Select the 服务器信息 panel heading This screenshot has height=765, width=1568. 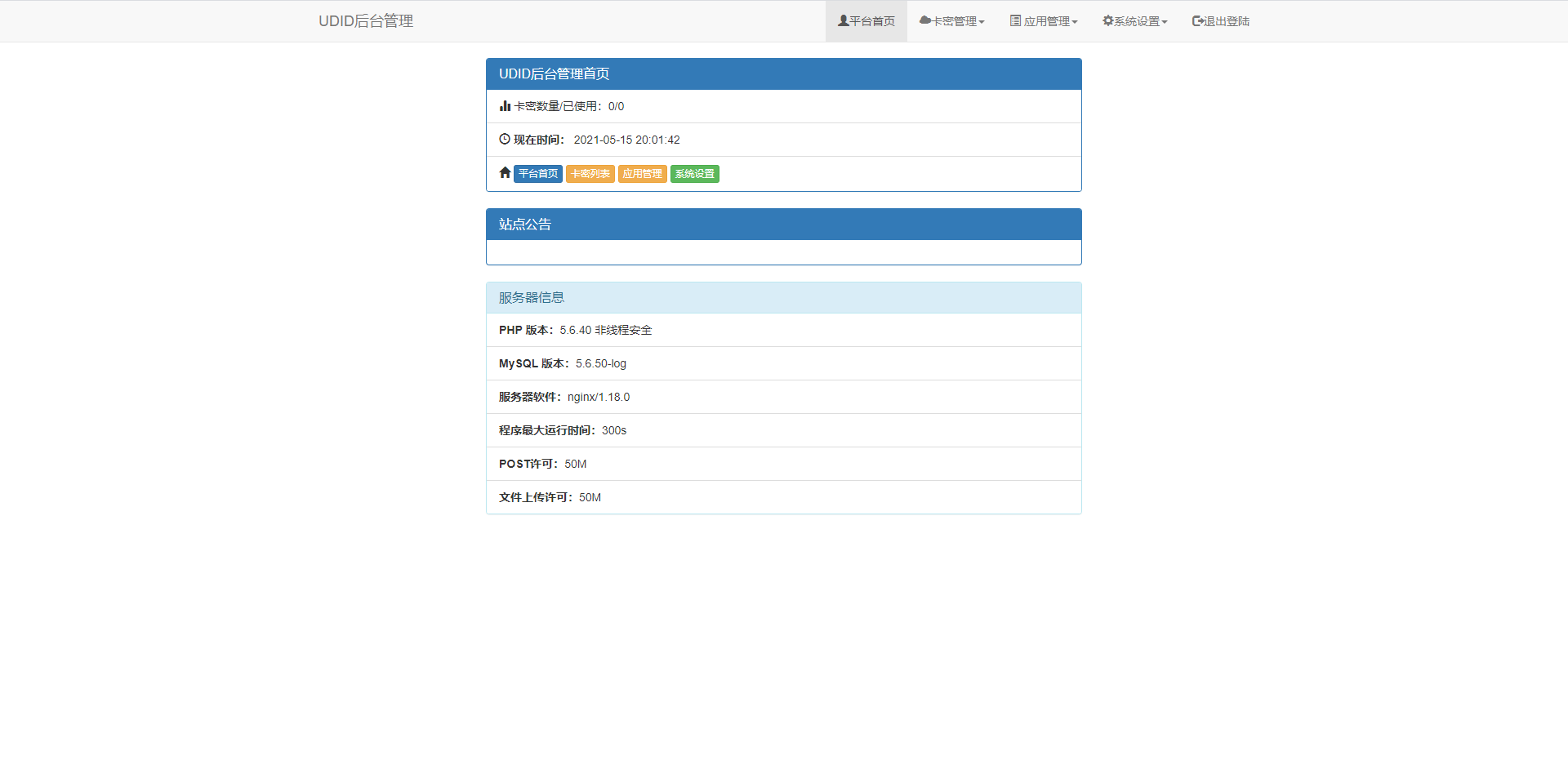coord(784,298)
